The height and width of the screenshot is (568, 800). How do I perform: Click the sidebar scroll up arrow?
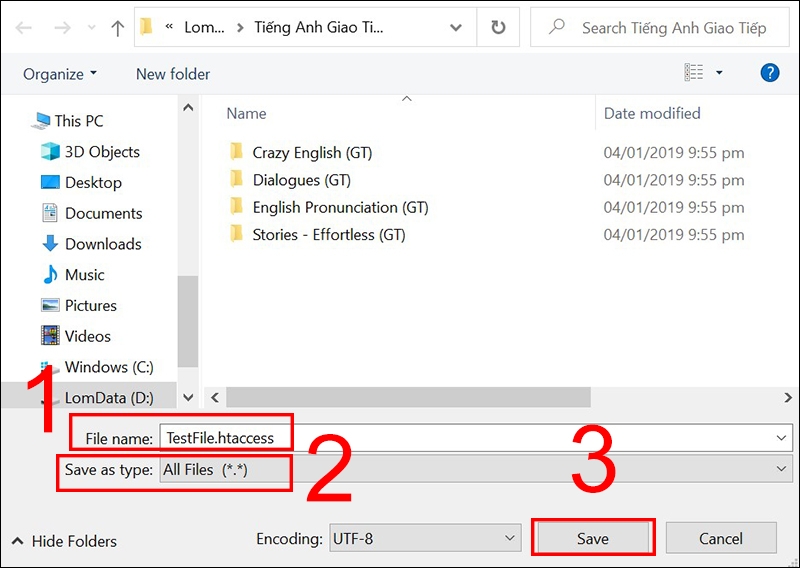188,107
